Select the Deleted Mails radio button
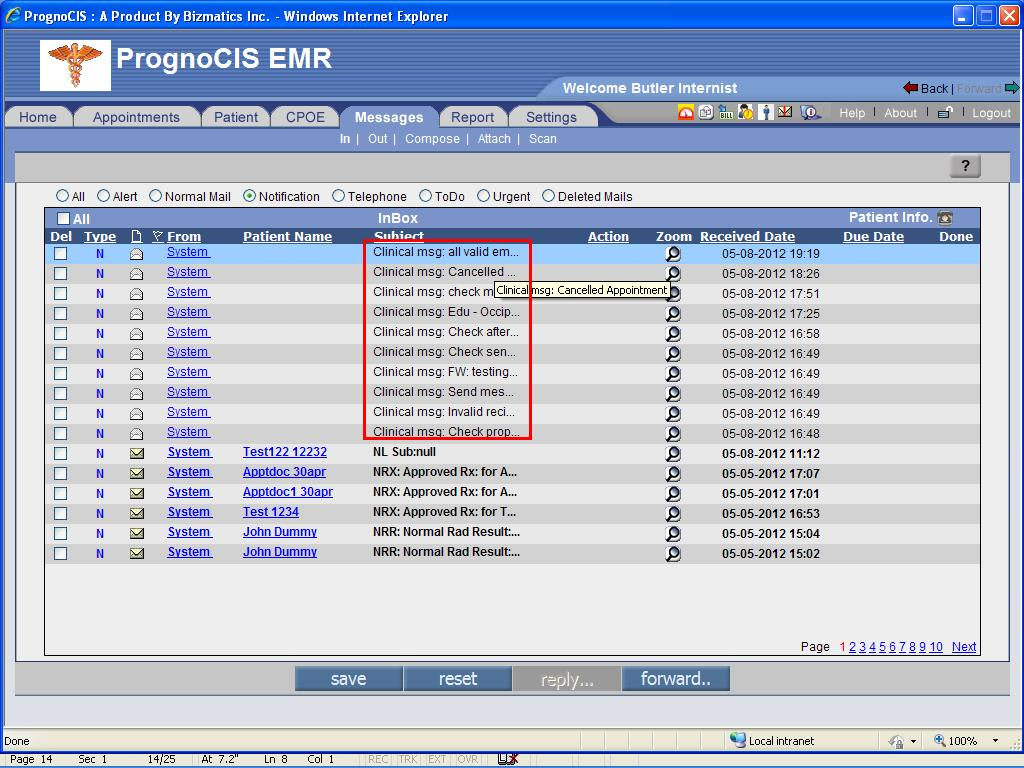Image resolution: width=1024 pixels, height=768 pixels. [x=549, y=196]
